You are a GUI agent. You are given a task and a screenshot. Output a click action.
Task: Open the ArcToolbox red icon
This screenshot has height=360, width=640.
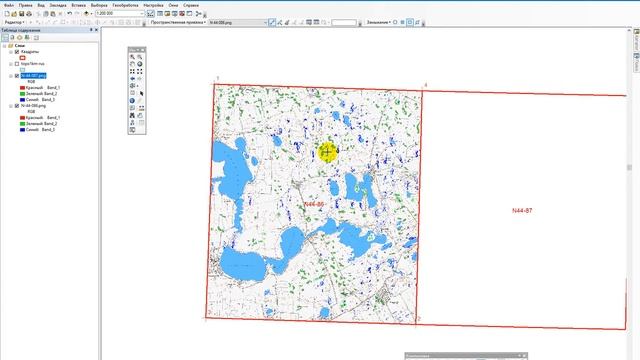[x=182, y=13]
